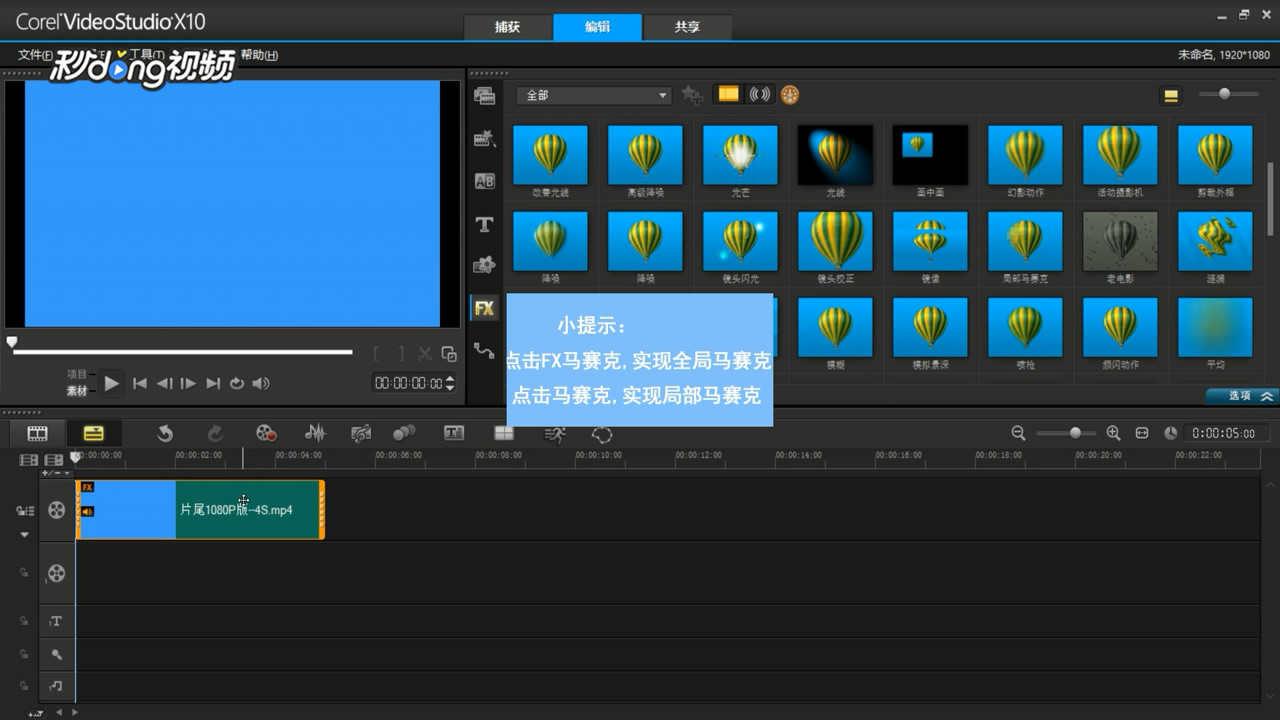Fit project in timeline window
Viewport: 1280px width, 720px height.
click(1142, 433)
